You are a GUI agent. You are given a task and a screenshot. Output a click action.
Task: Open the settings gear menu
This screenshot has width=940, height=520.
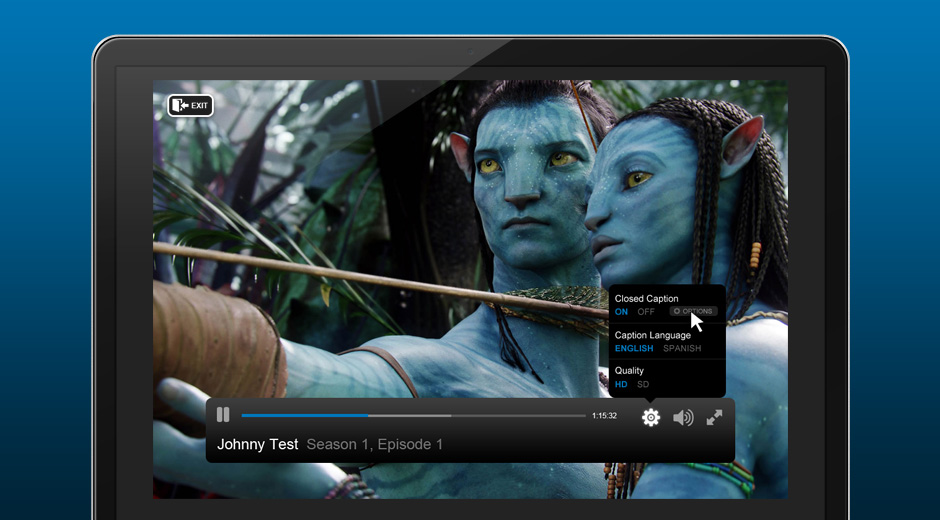tap(651, 417)
